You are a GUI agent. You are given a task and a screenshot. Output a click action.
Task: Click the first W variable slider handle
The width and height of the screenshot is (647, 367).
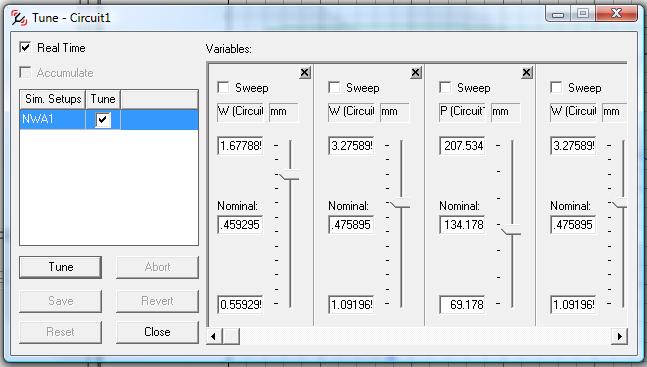click(289, 176)
